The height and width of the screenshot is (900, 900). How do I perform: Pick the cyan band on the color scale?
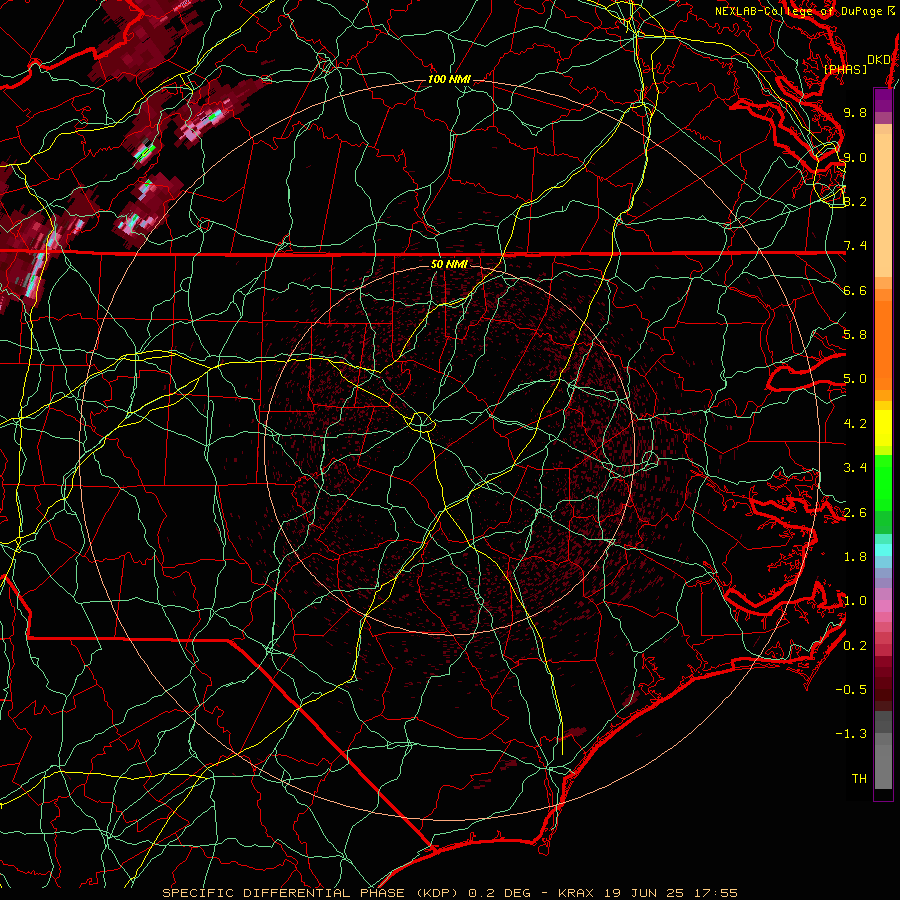(x=883, y=549)
